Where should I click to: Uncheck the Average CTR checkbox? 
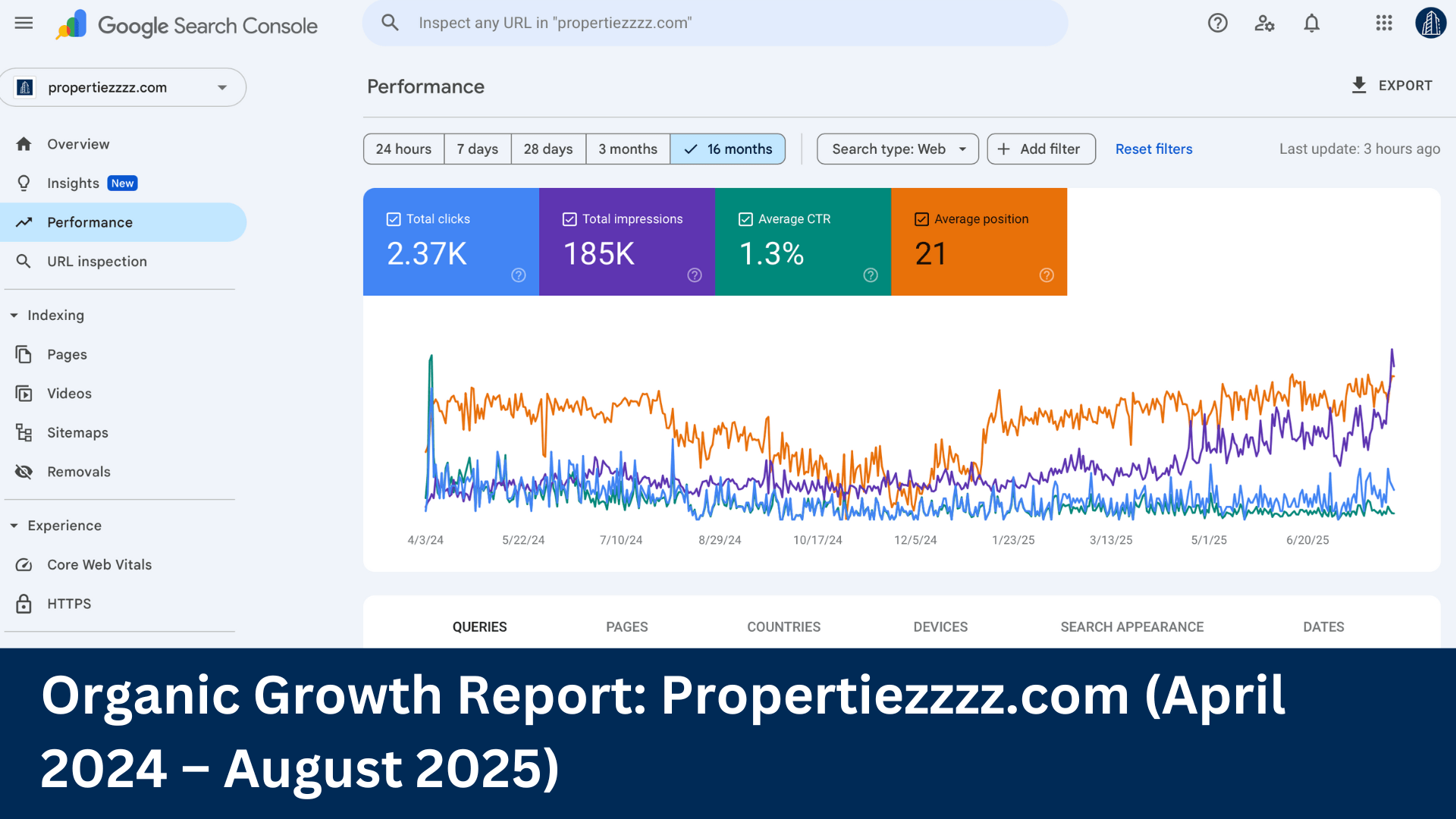coord(745,219)
